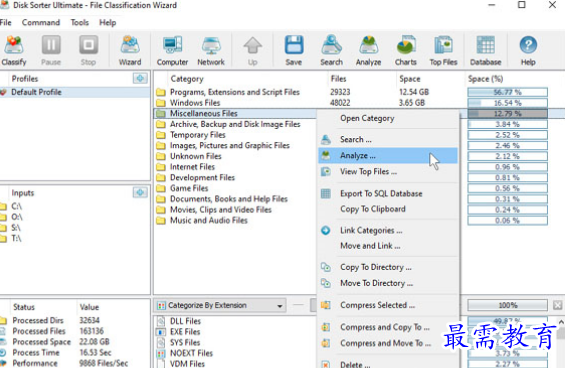565x368 pixels.
Task: Choose Move and Link ...
Action: pyautogui.click(x=388, y=246)
